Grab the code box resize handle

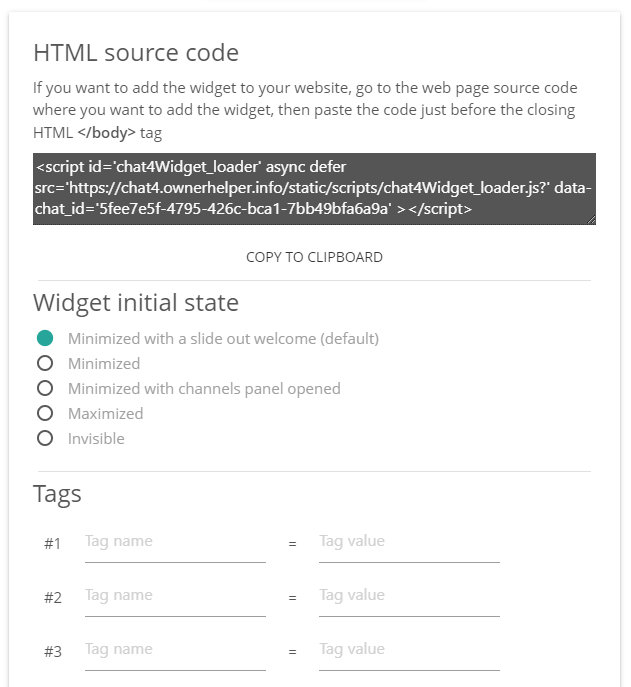click(x=591, y=219)
